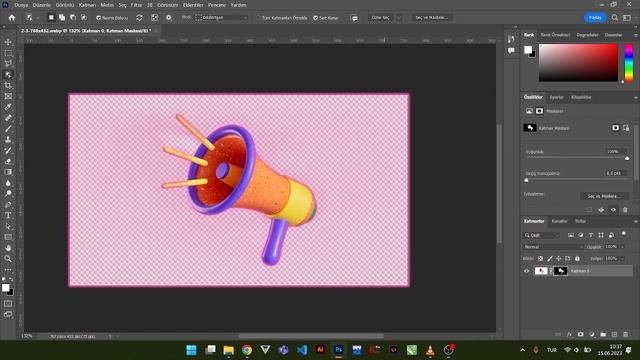
Task: Click the Add to Selection mode icon
Action: pos(62,18)
